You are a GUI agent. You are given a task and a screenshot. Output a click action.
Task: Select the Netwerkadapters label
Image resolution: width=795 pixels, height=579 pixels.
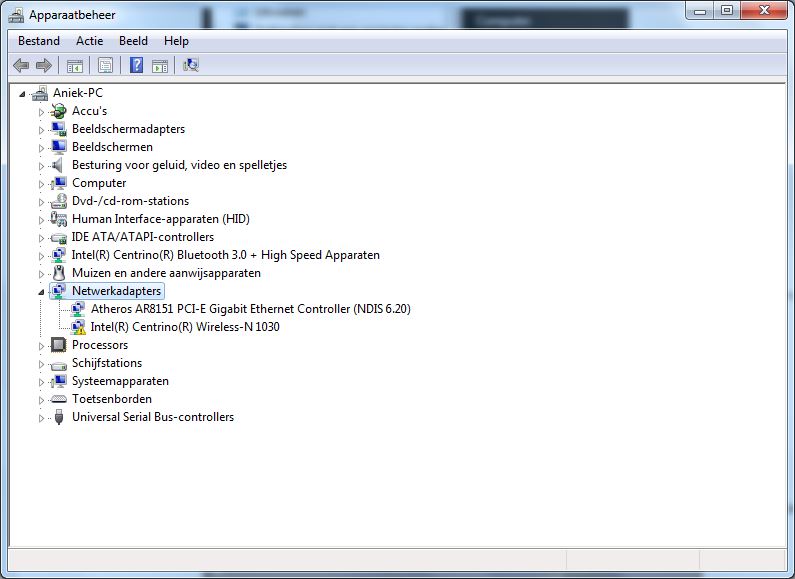coord(117,291)
